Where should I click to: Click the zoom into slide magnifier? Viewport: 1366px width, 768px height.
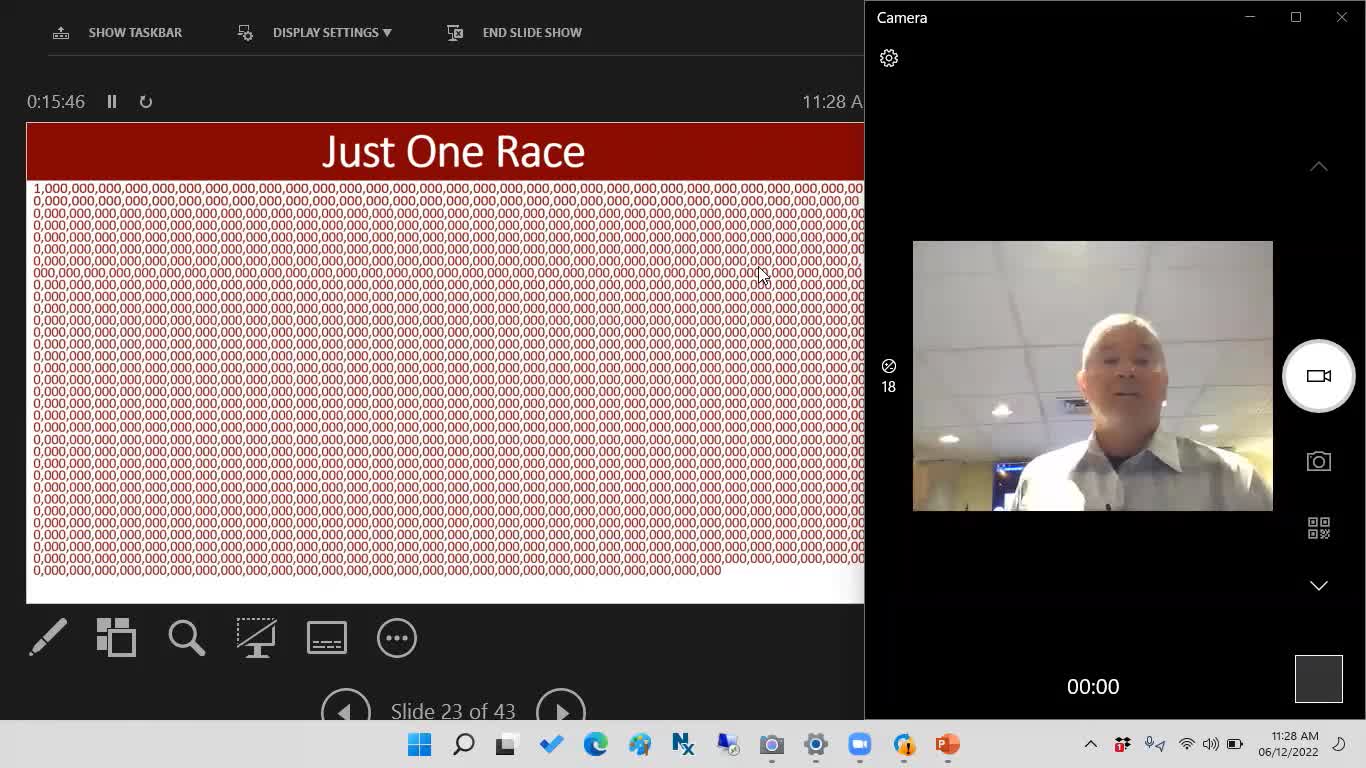[186, 637]
